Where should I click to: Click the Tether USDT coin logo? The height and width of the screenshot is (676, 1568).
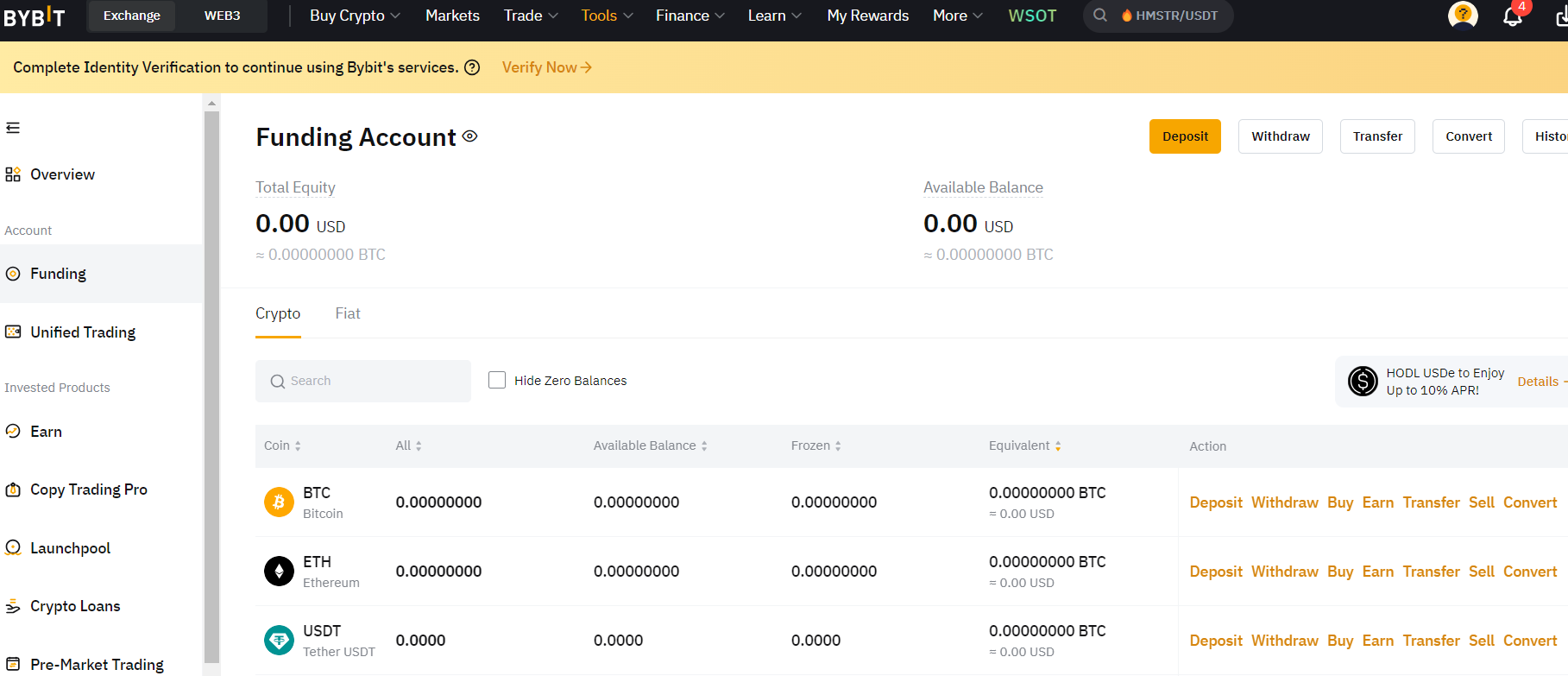point(279,640)
